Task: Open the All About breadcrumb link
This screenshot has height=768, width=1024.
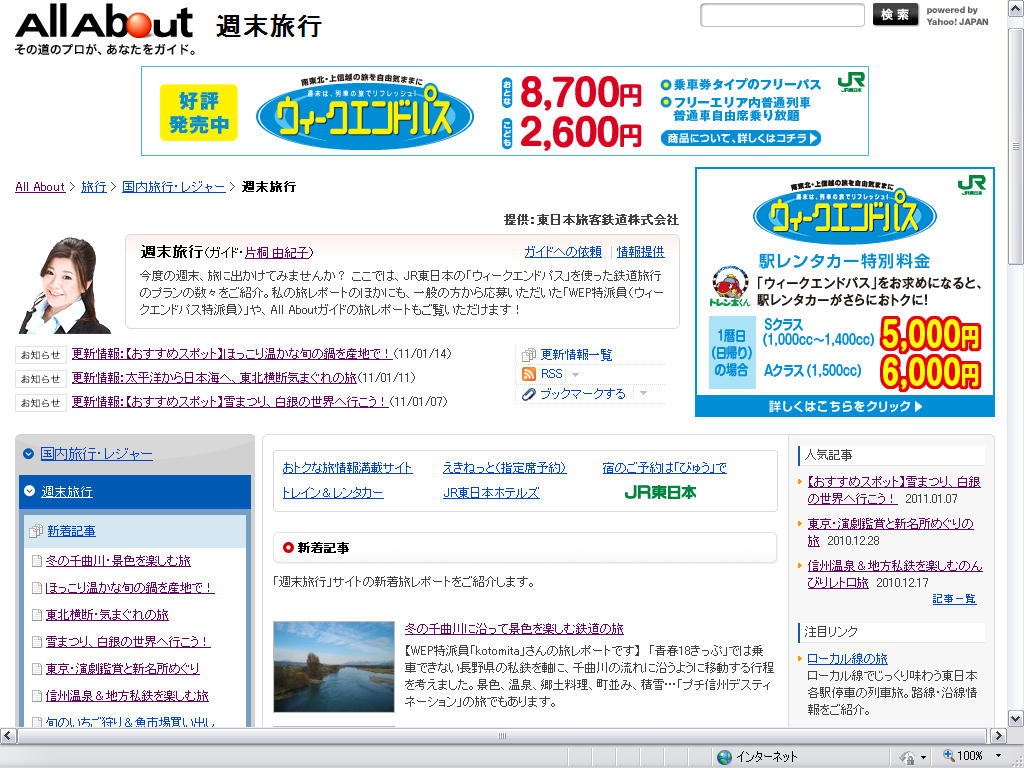Action: point(40,187)
